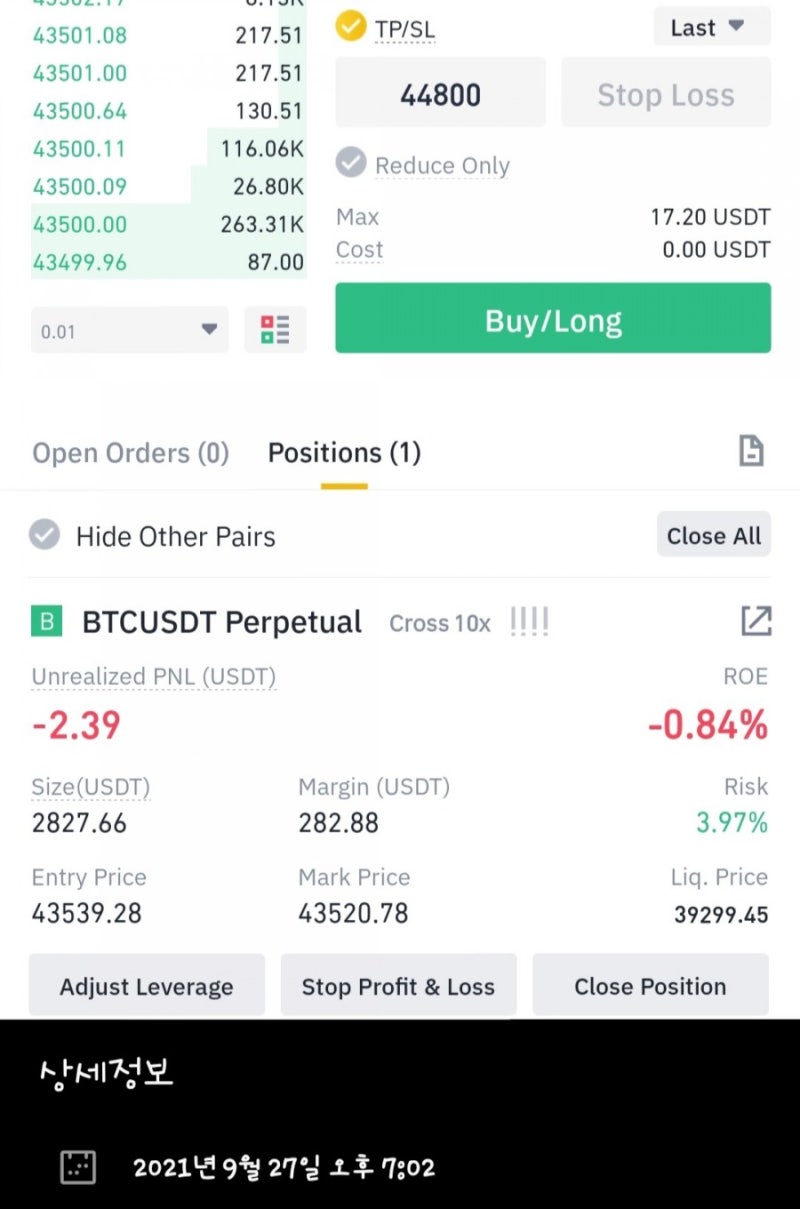The width and height of the screenshot is (800, 1209).
Task: Select the 43500.00 order book price
Action: coord(80,224)
